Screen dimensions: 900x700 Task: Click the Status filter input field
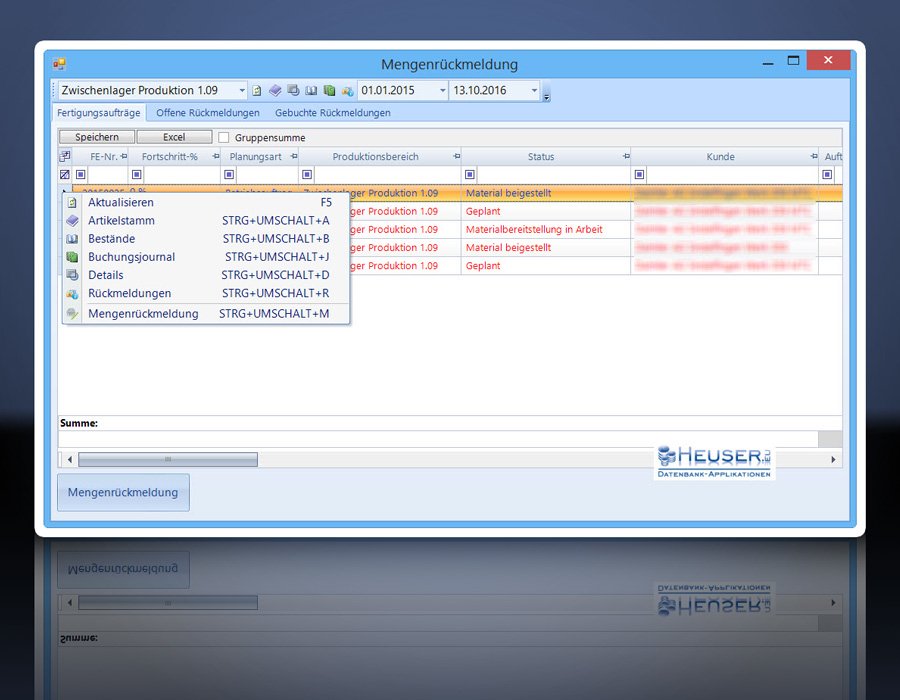(x=553, y=174)
